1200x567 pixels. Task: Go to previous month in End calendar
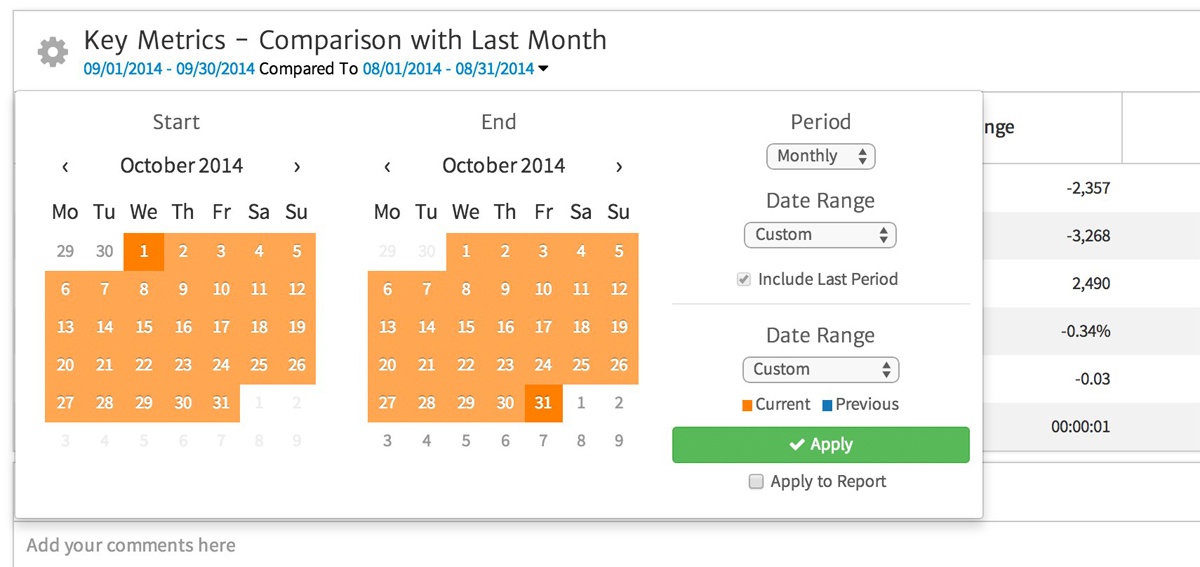(387, 167)
